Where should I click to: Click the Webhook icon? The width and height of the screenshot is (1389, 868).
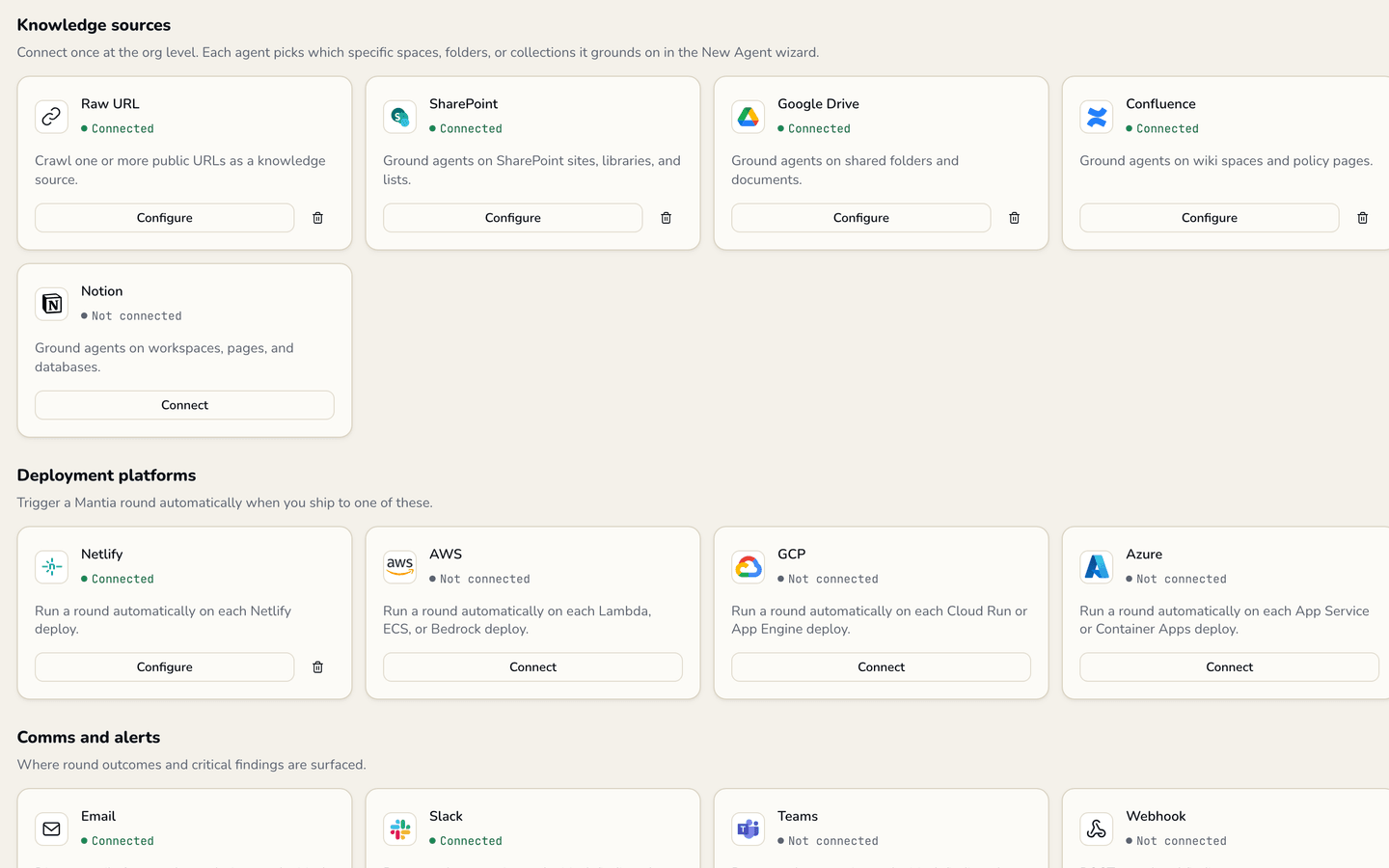click(1096, 828)
